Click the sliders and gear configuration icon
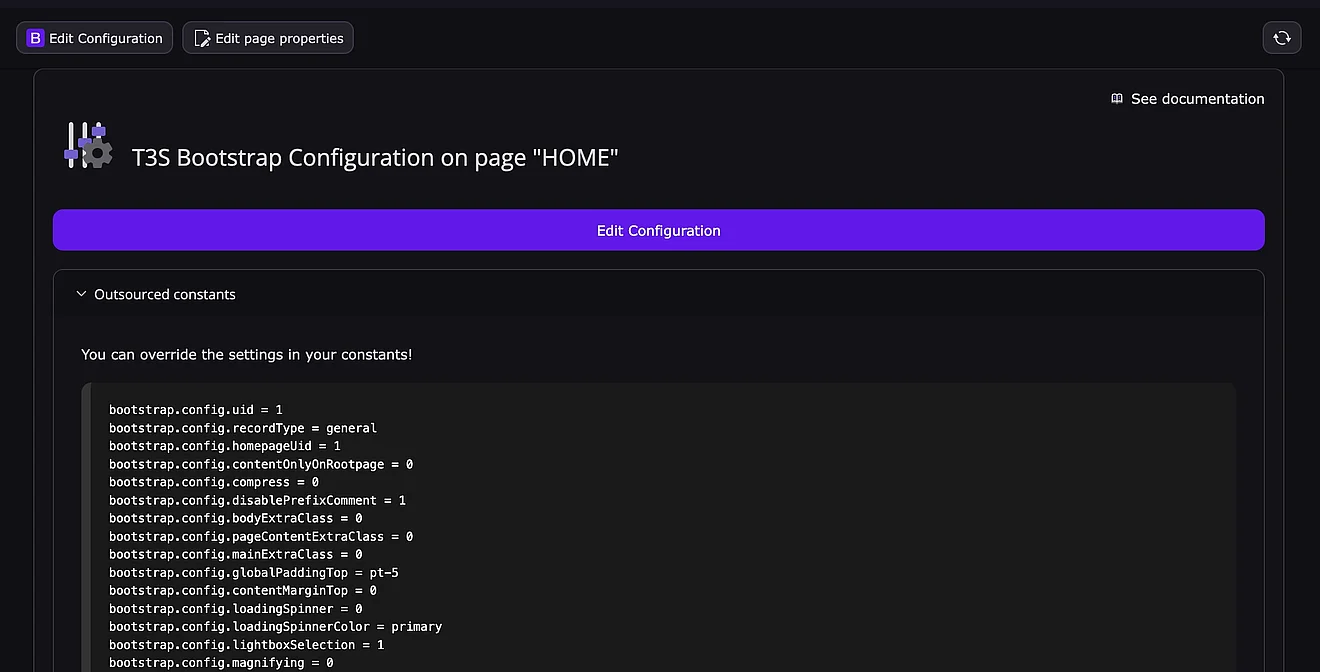This screenshot has height=672, width=1320. [x=88, y=146]
